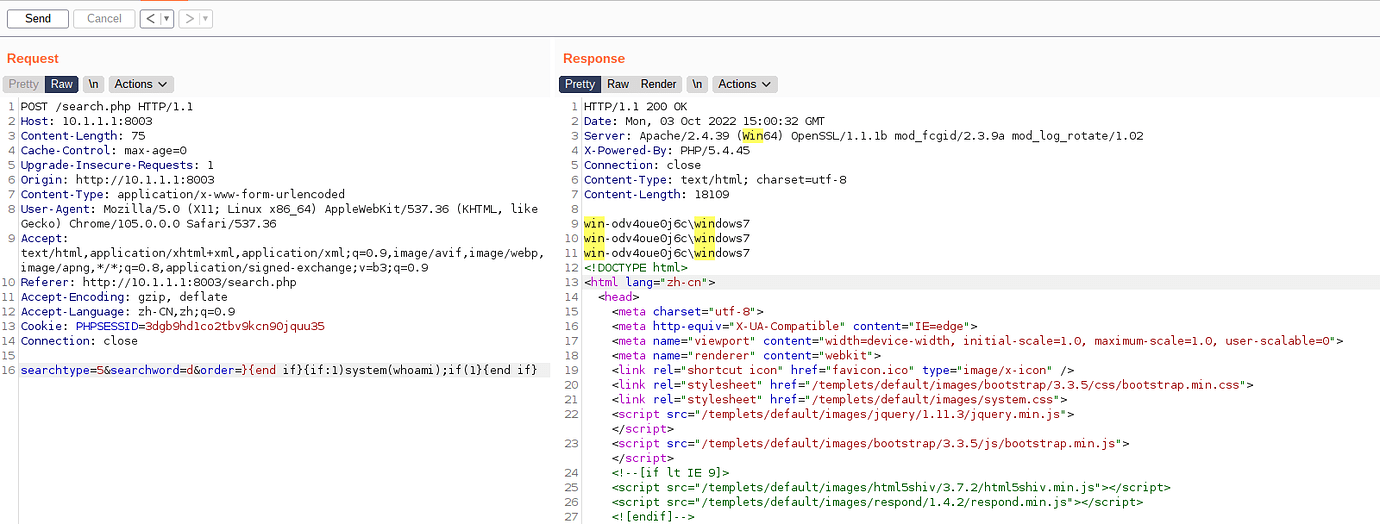Click the request Content-Type x-www-form-urlencoded header
The image size is (1380, 524).
pos(183,194)
